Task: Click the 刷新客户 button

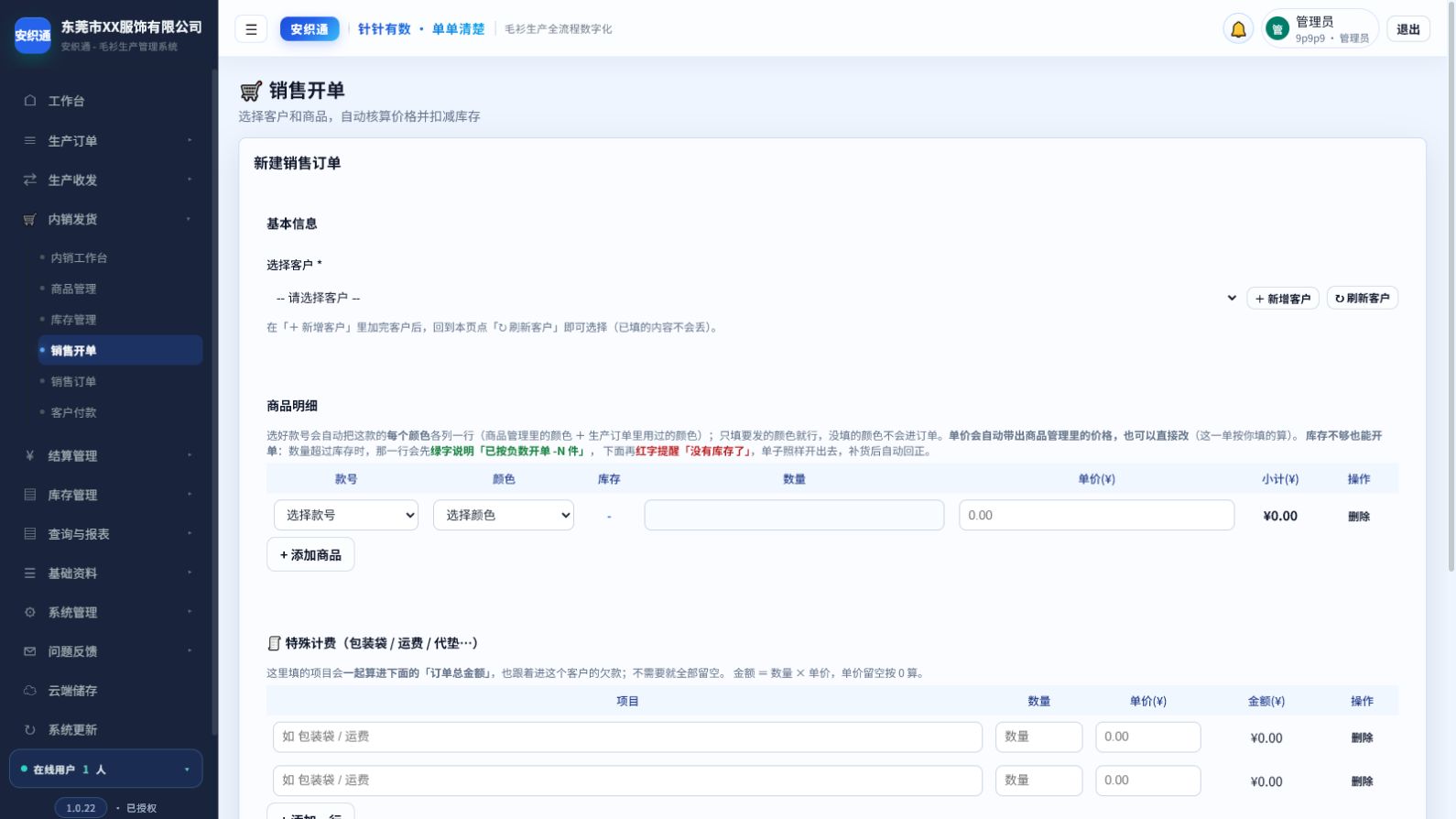Action: [x=1362, y=298]
